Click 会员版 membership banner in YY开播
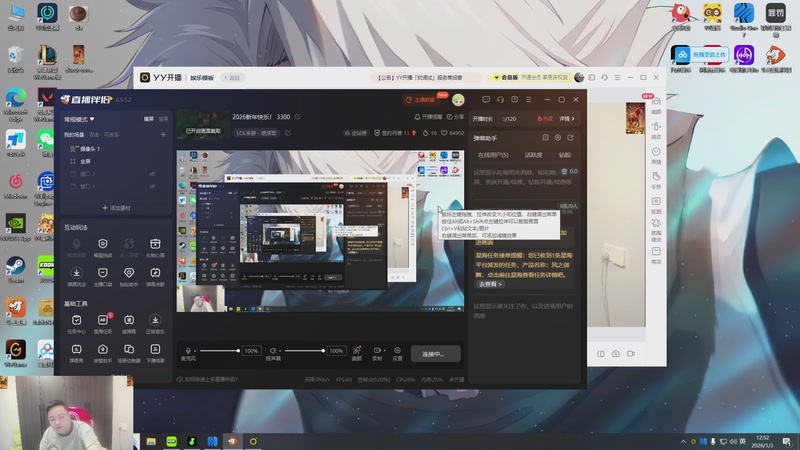This screenshot has width=800, height=450. [x=530, y=78]
